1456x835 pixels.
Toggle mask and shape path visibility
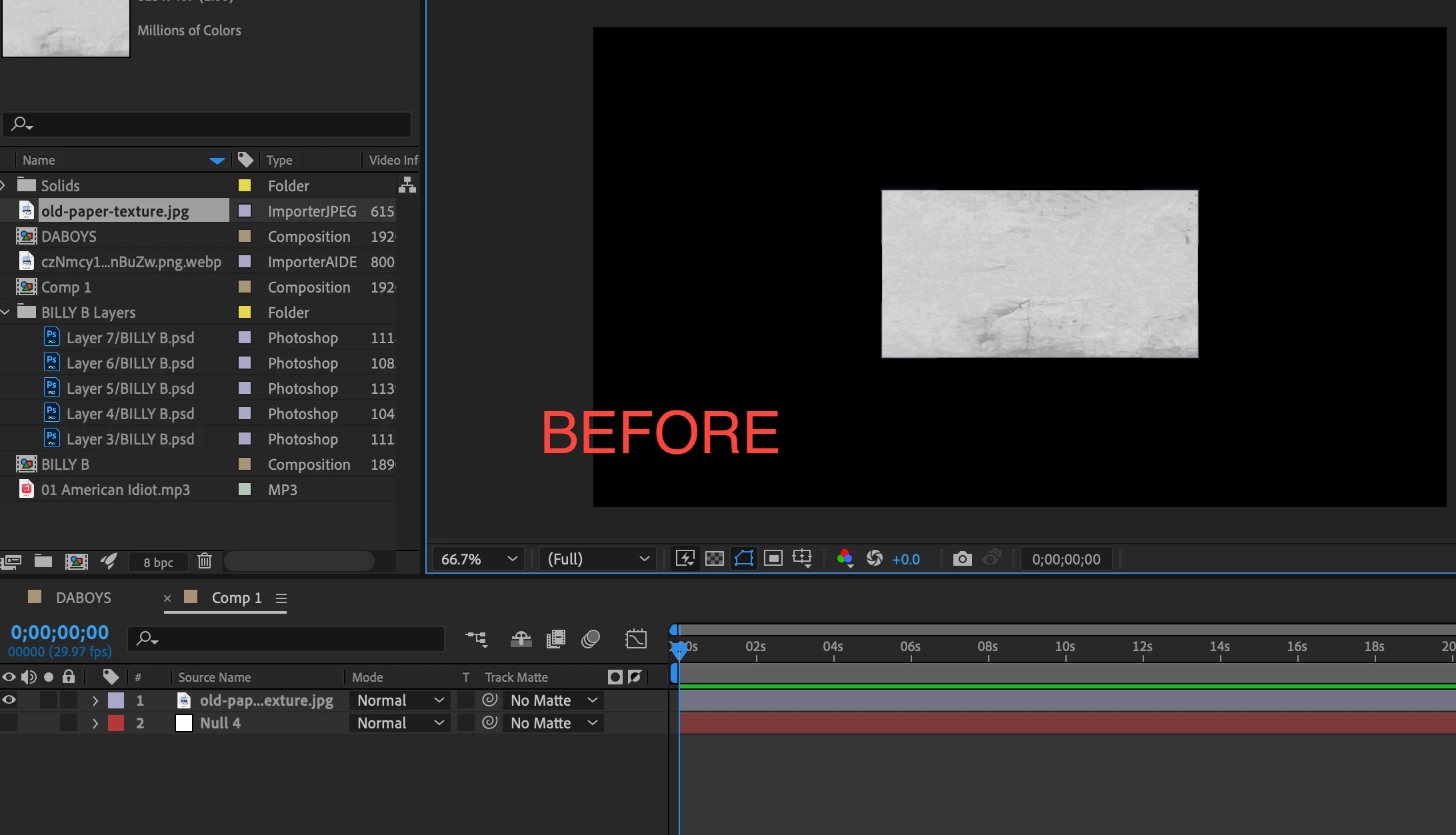pos(743,558)
